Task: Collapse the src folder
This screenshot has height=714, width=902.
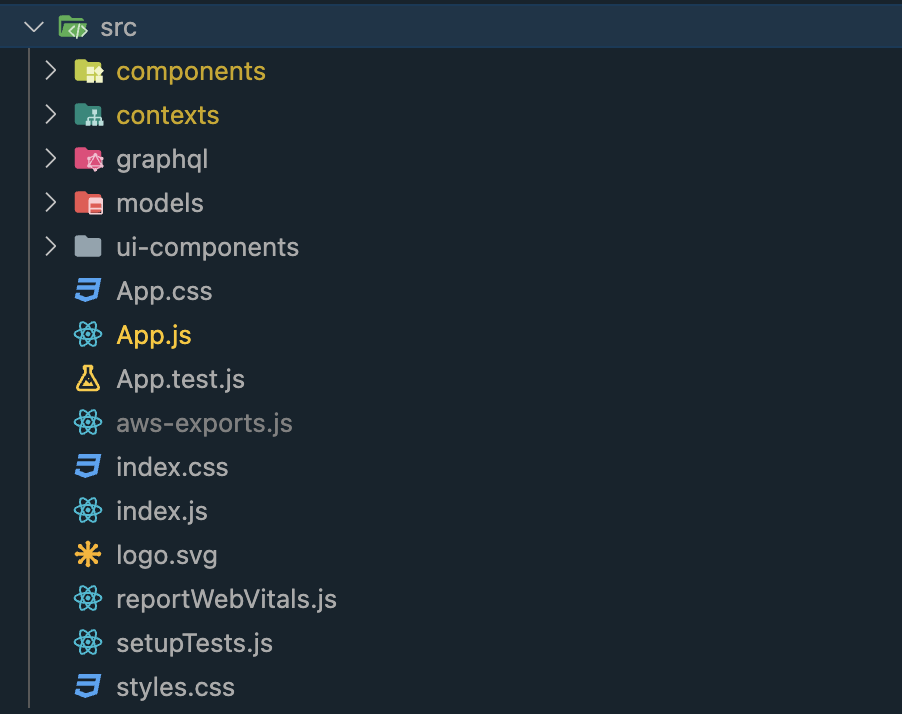Action: tap(33, 26)
